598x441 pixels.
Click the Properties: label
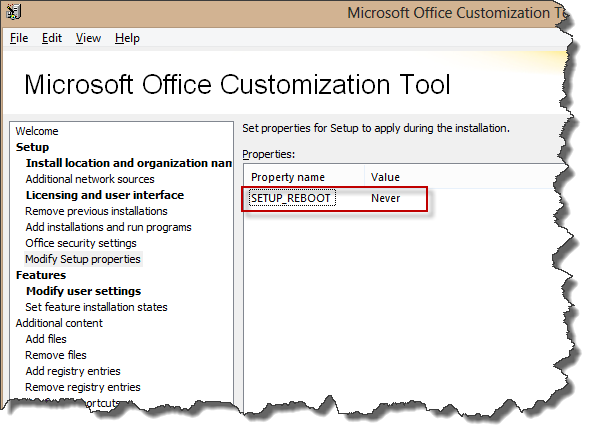point(269,154)
